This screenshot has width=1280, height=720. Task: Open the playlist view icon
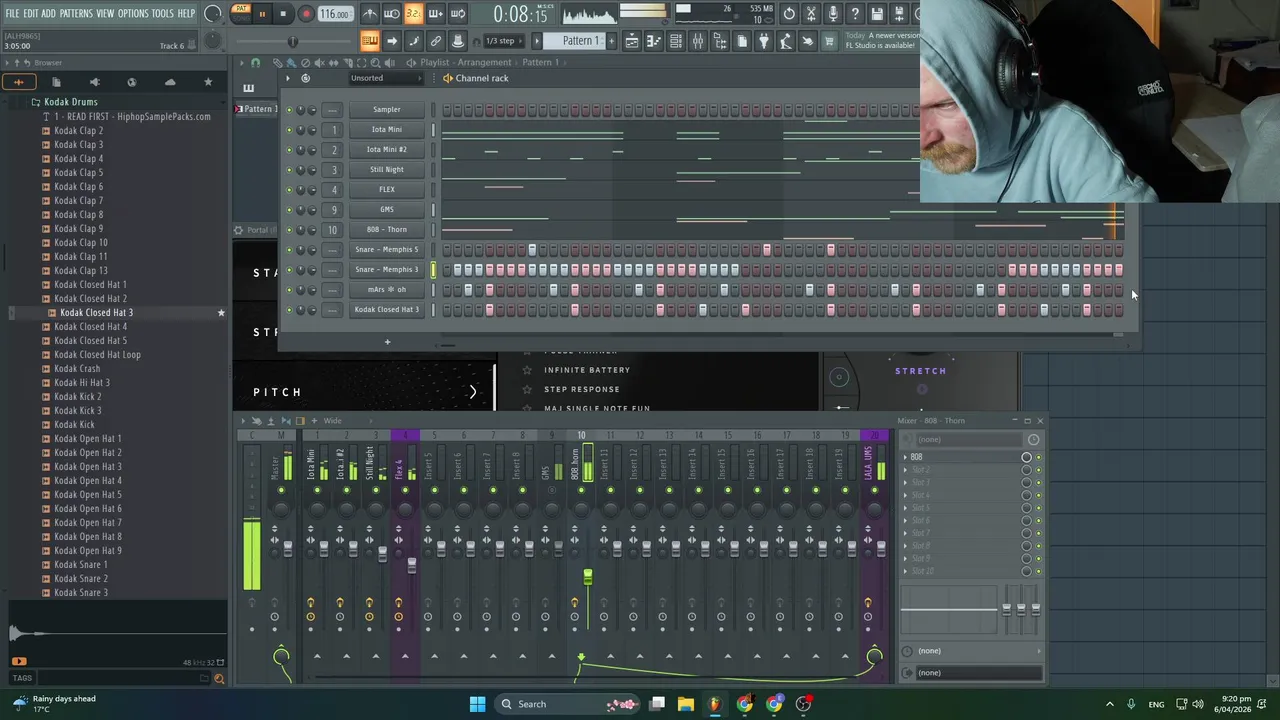pos(631,41)
